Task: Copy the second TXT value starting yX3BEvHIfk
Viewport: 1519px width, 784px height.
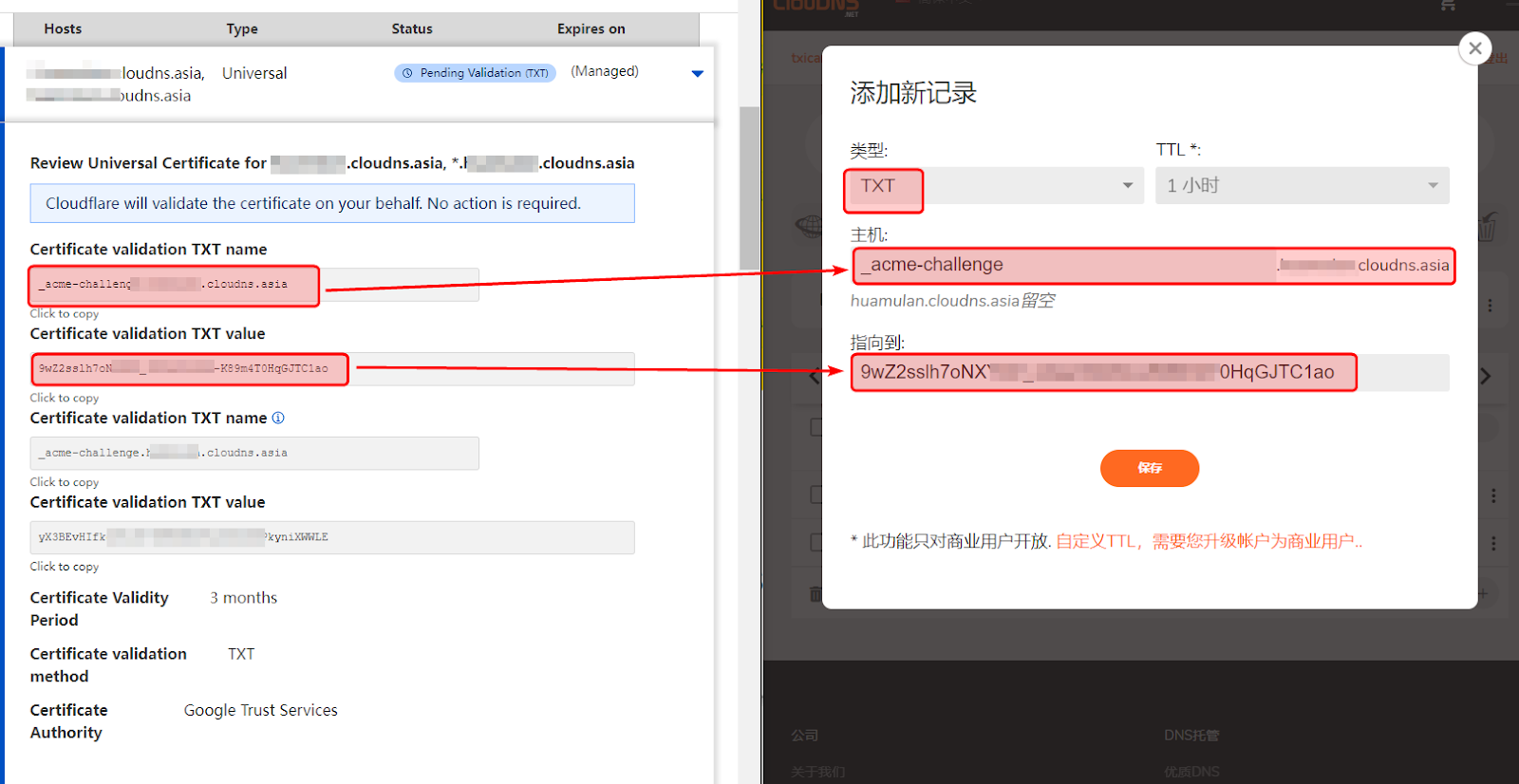Action: point(331,537)
